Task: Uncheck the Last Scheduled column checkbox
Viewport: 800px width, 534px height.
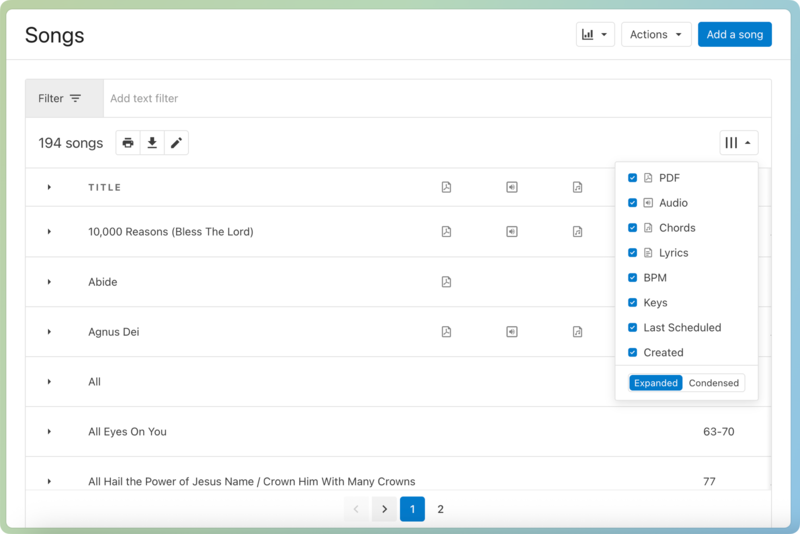Action: click(633, 327)
